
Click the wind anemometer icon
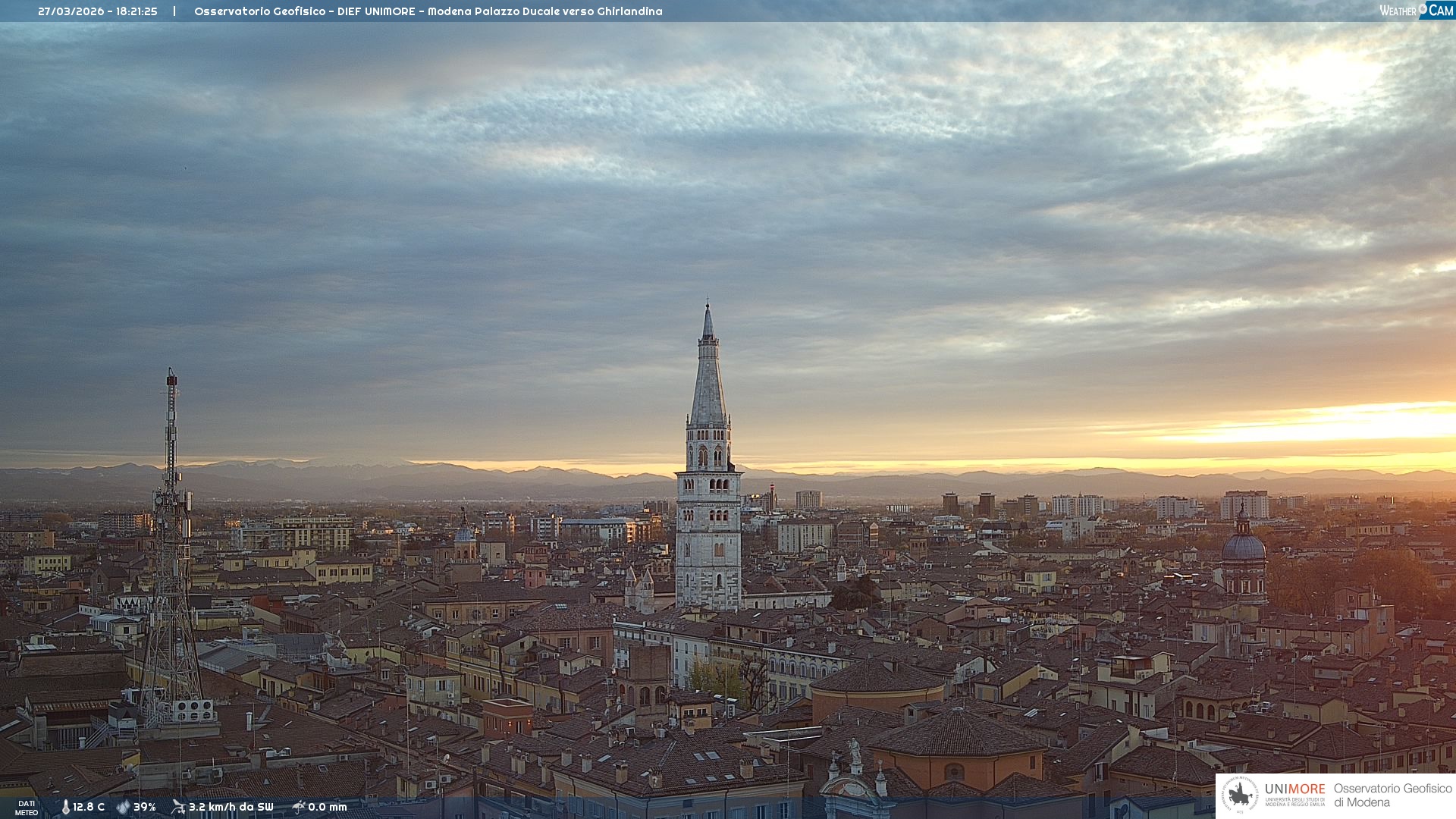[178, 807]
